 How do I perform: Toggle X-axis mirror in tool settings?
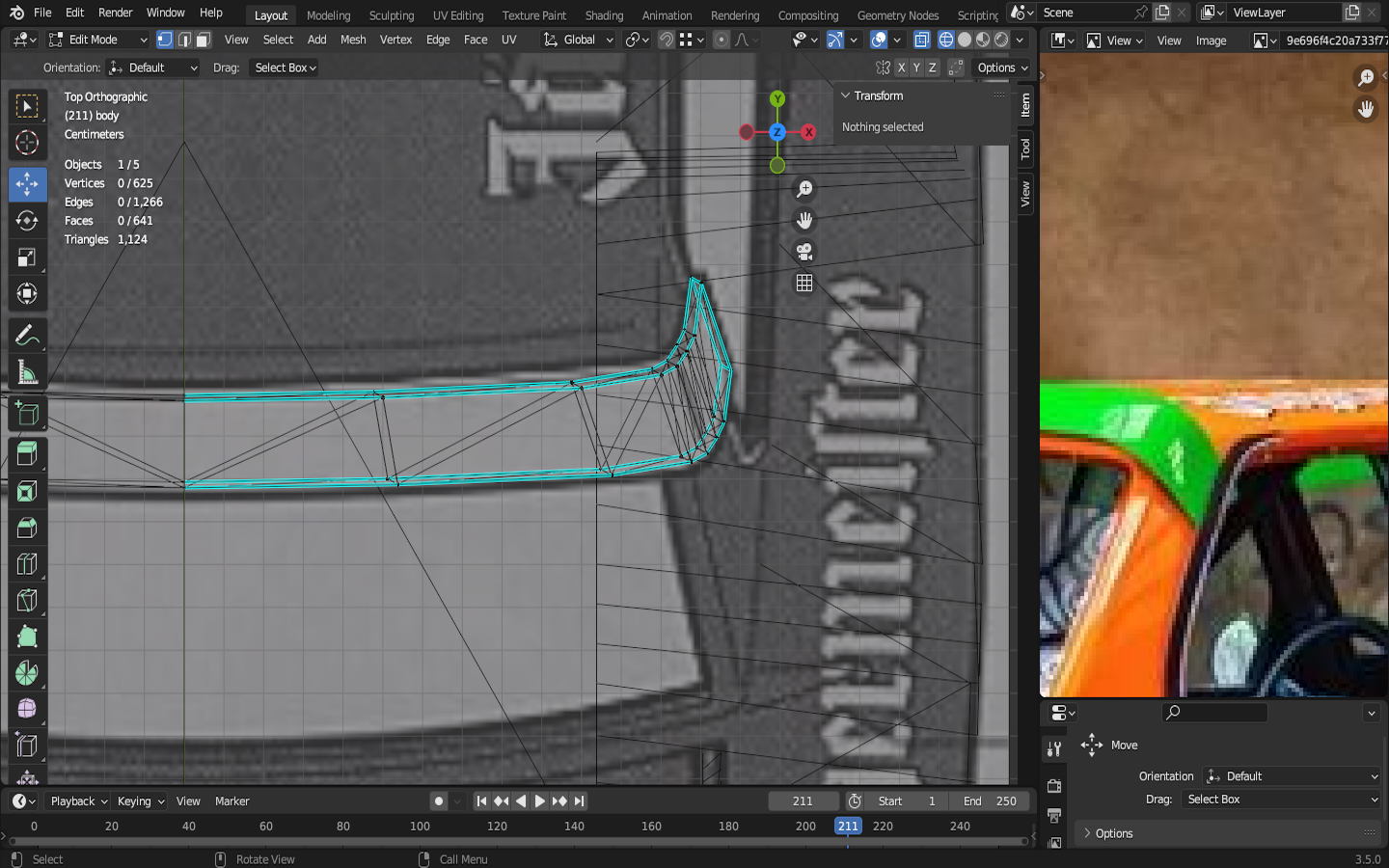pyautogui.click(x=901, y=68)
